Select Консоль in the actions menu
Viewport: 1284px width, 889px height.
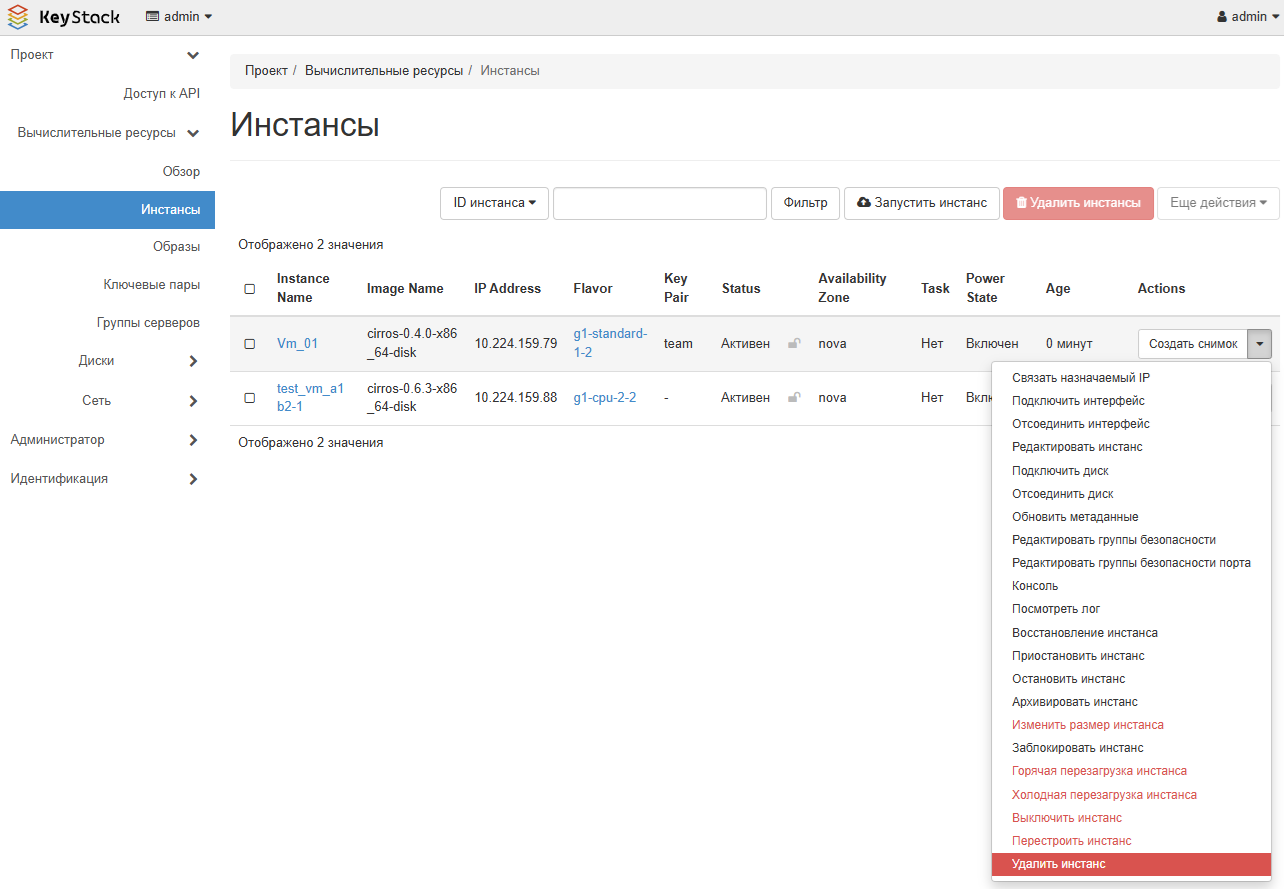(x=1034, y=586)
